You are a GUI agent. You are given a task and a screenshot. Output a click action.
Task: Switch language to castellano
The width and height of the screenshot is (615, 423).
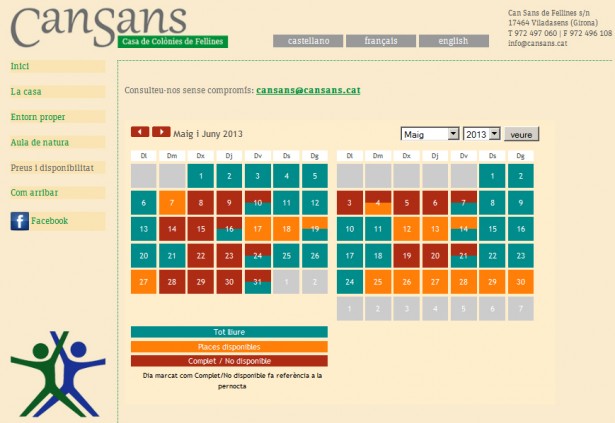point(308,41)
